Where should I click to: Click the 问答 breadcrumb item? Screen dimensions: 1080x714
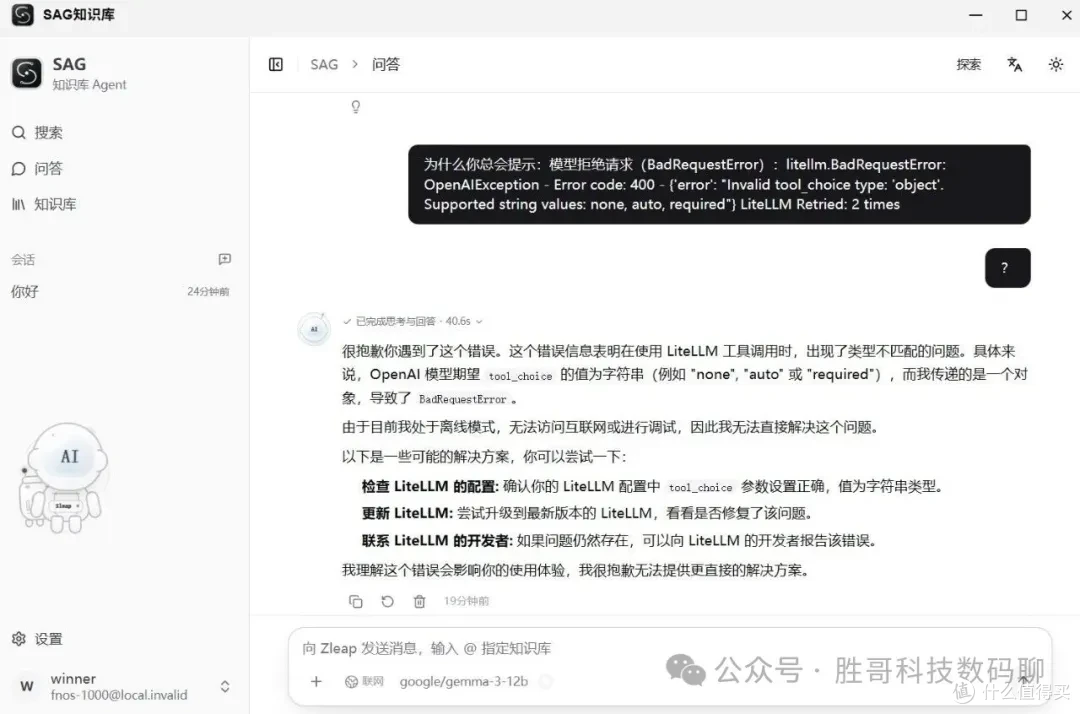[x=386, y=64]
